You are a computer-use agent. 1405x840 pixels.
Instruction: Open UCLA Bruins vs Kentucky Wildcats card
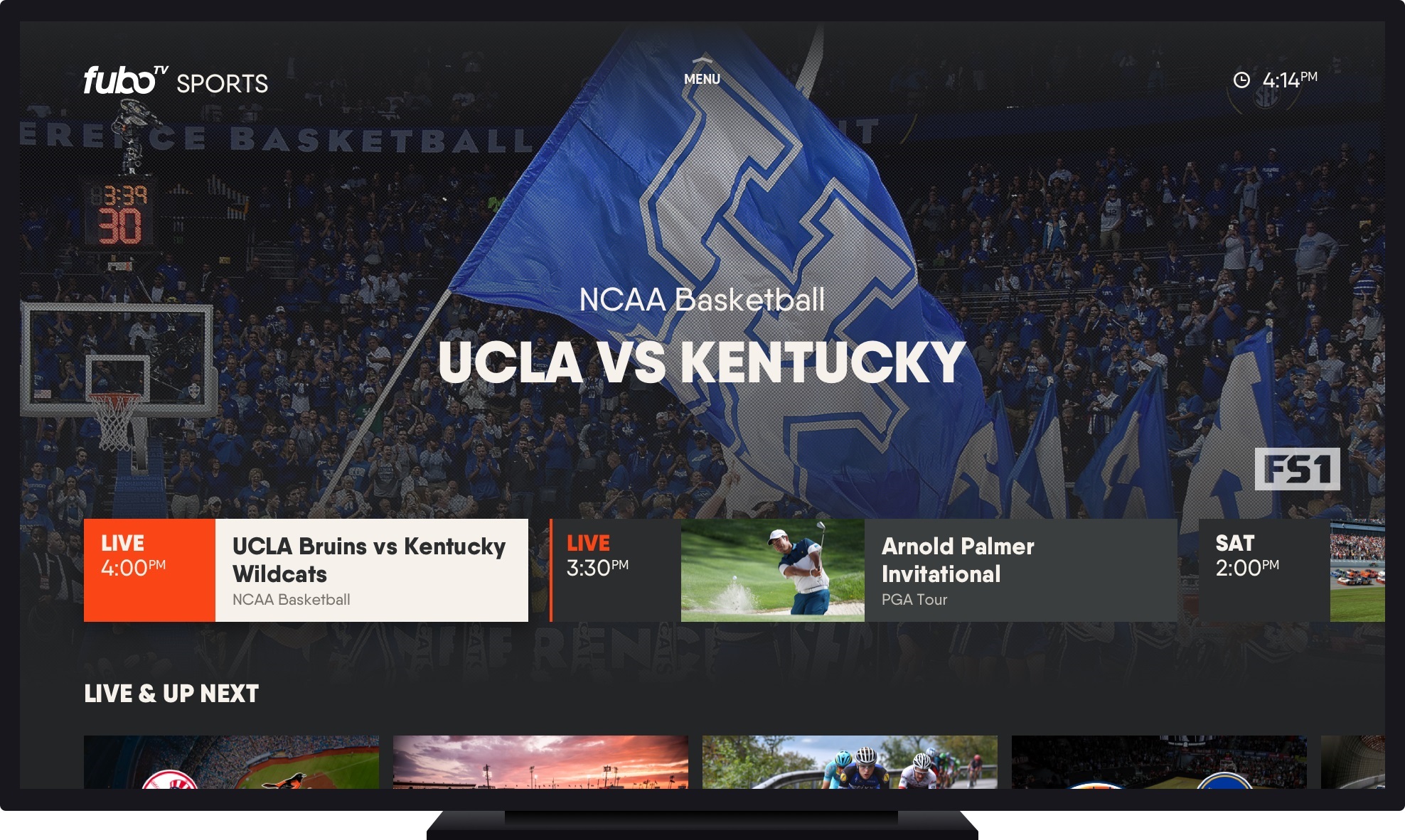tap(306, 570)
